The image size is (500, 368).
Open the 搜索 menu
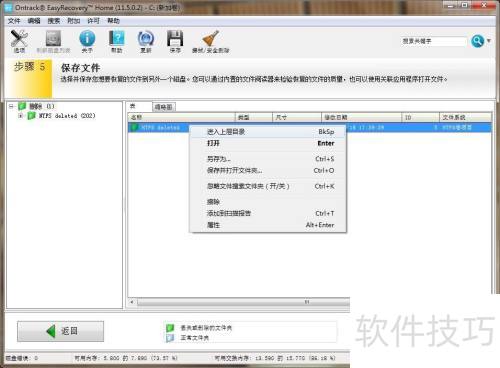coord(54,21)
